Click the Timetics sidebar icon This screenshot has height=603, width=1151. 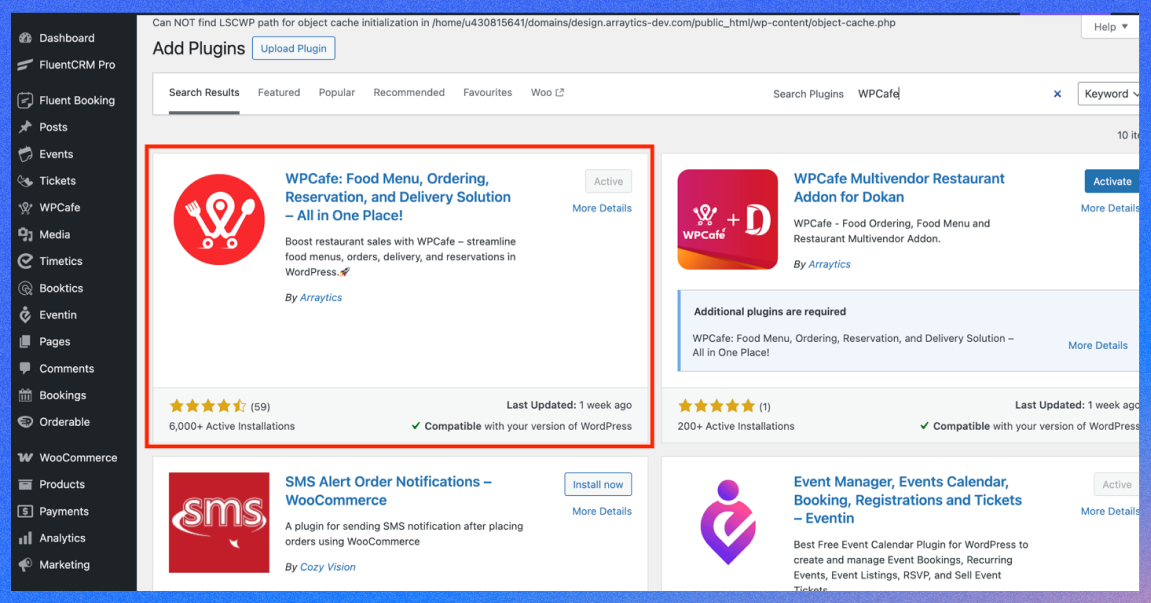pos(26,261)
